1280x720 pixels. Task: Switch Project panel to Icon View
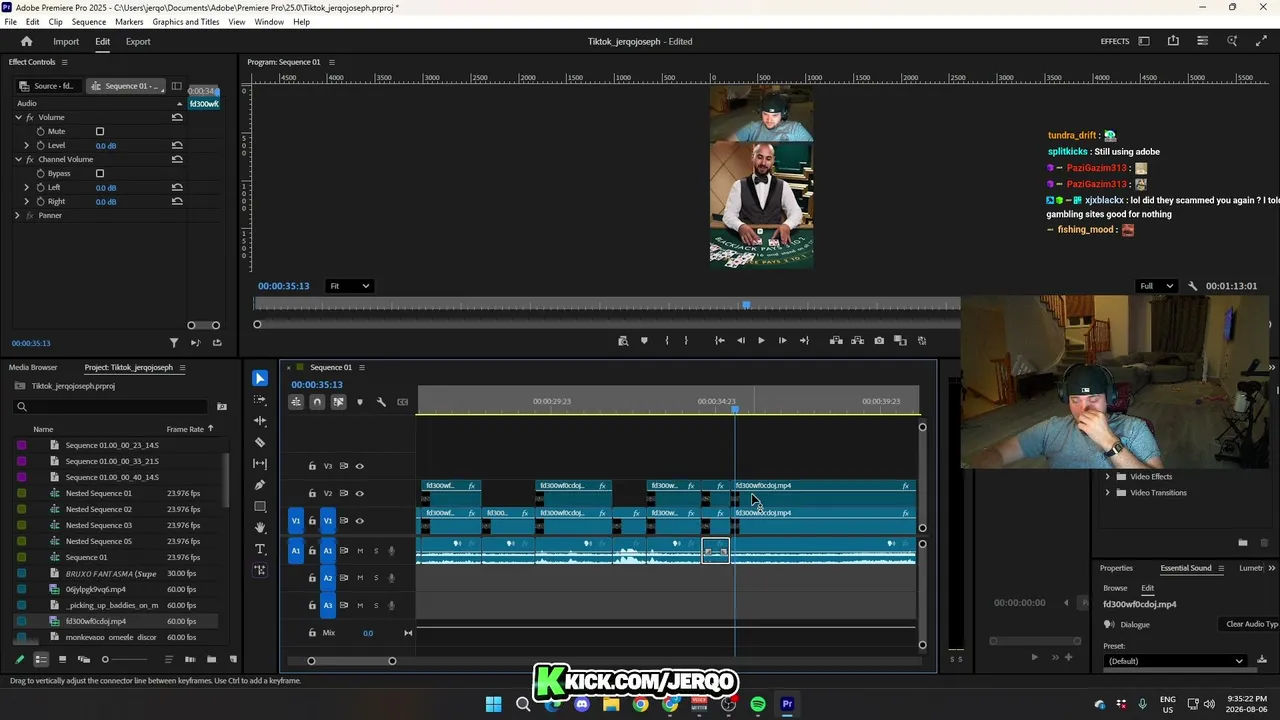tap(62, 659)
